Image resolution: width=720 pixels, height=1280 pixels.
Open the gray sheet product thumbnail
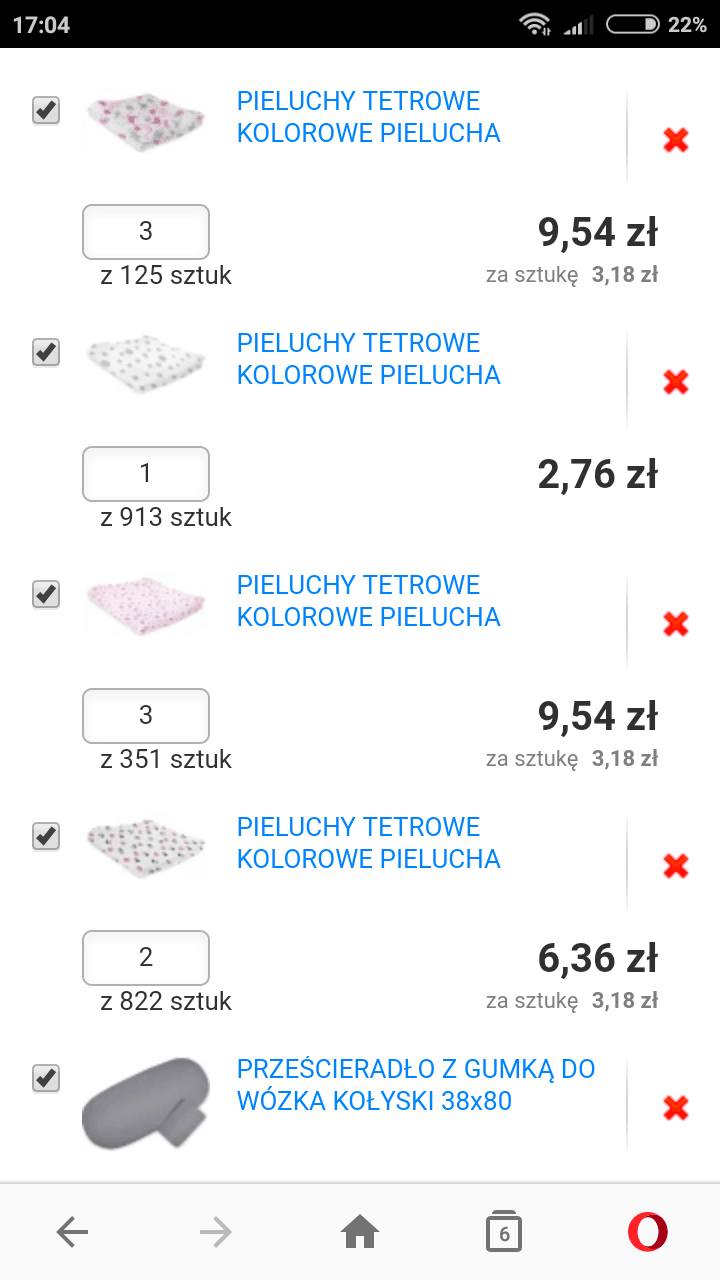(x=145, y=1104)
